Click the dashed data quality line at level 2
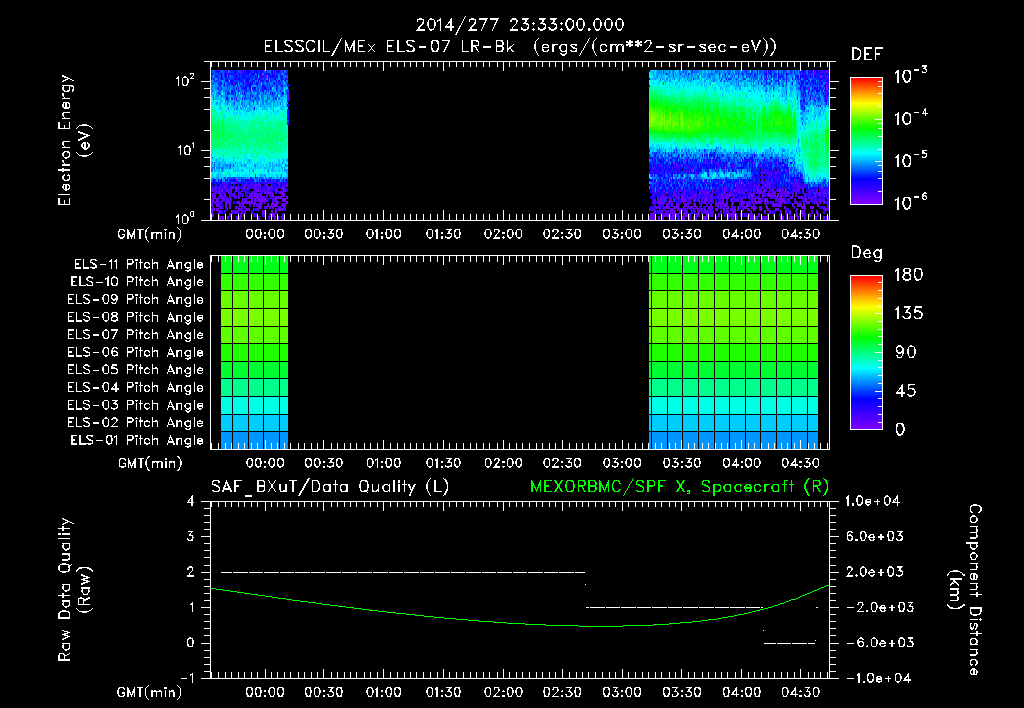The image size is (1024, 708). [403, 572]
